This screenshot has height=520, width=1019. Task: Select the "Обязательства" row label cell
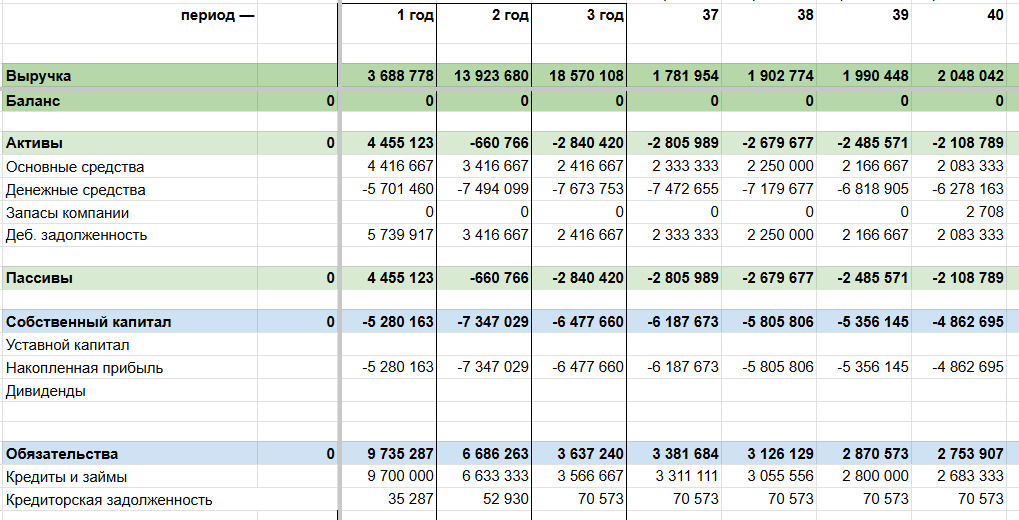pyautogui.click(x=62, y=454)
